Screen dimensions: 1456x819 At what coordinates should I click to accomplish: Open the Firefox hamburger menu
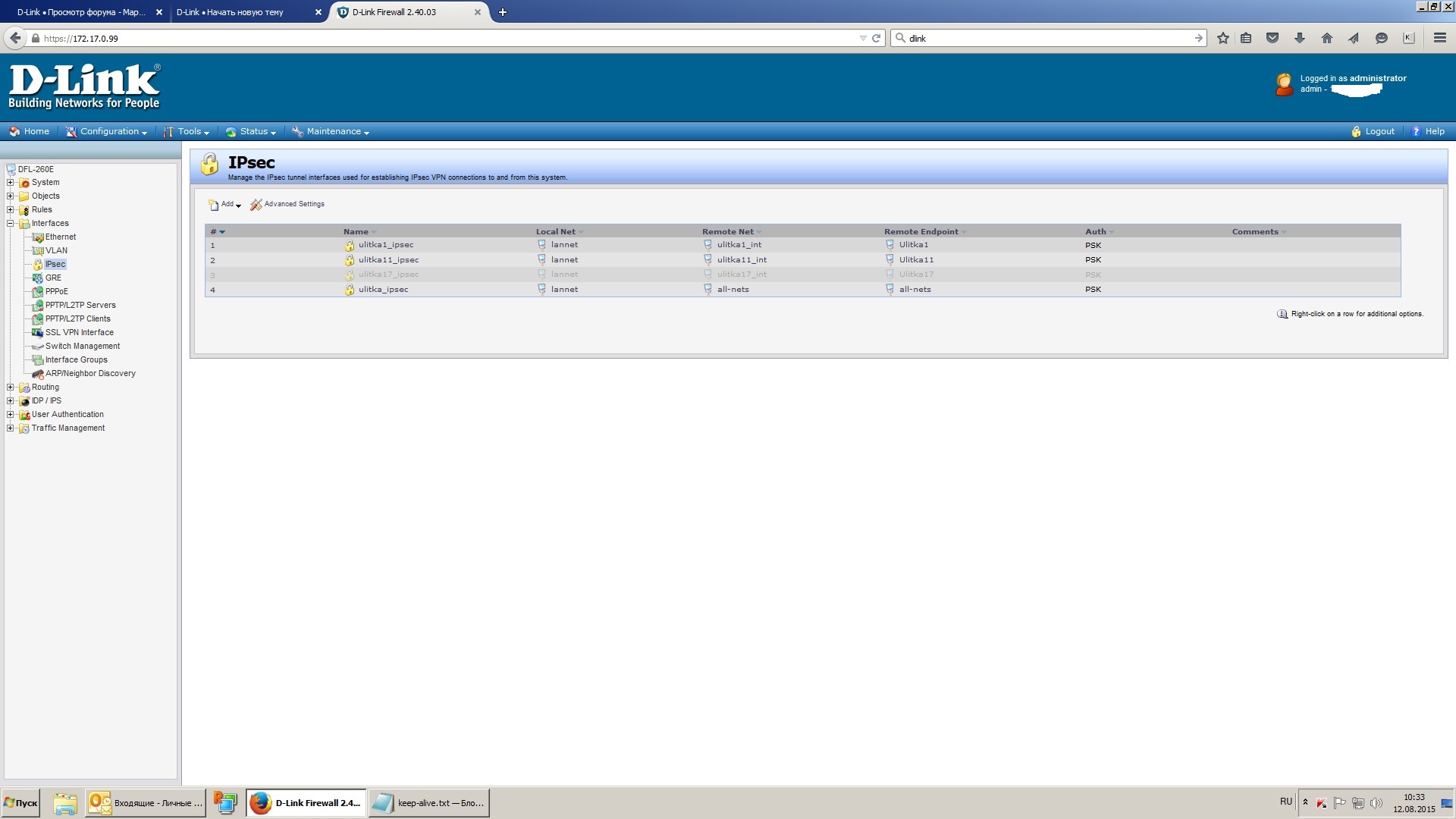pyautogui.click(x=1439, y=38)
